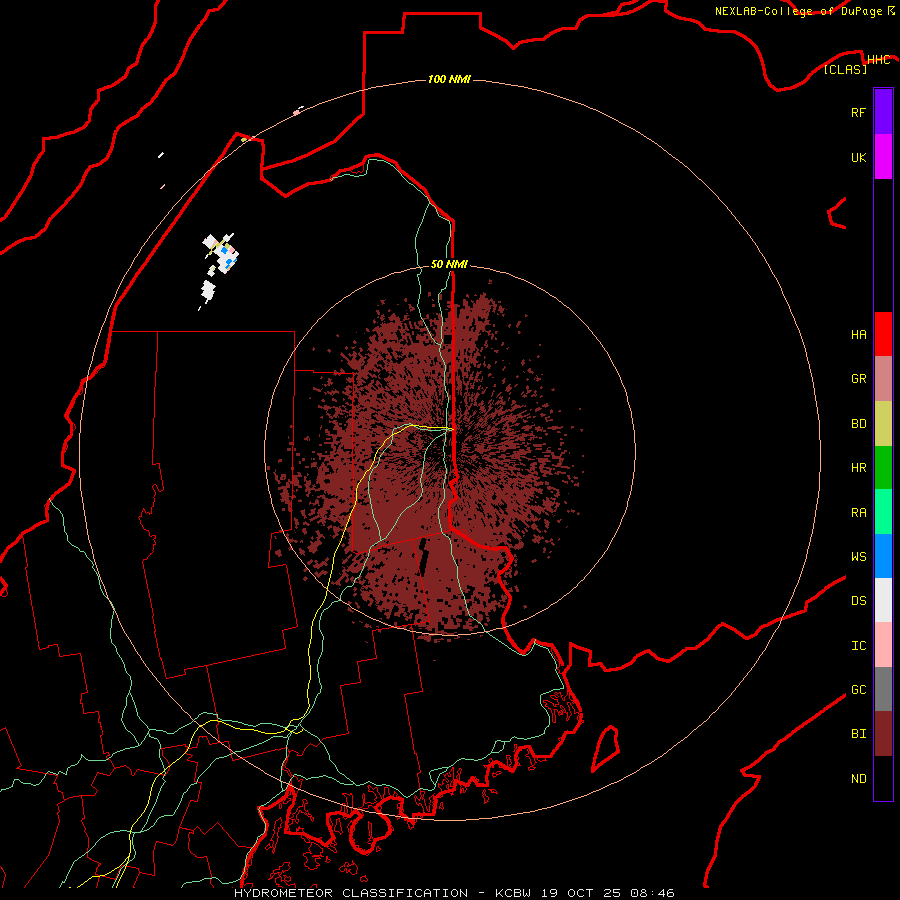Click the RF legend label

858,112
